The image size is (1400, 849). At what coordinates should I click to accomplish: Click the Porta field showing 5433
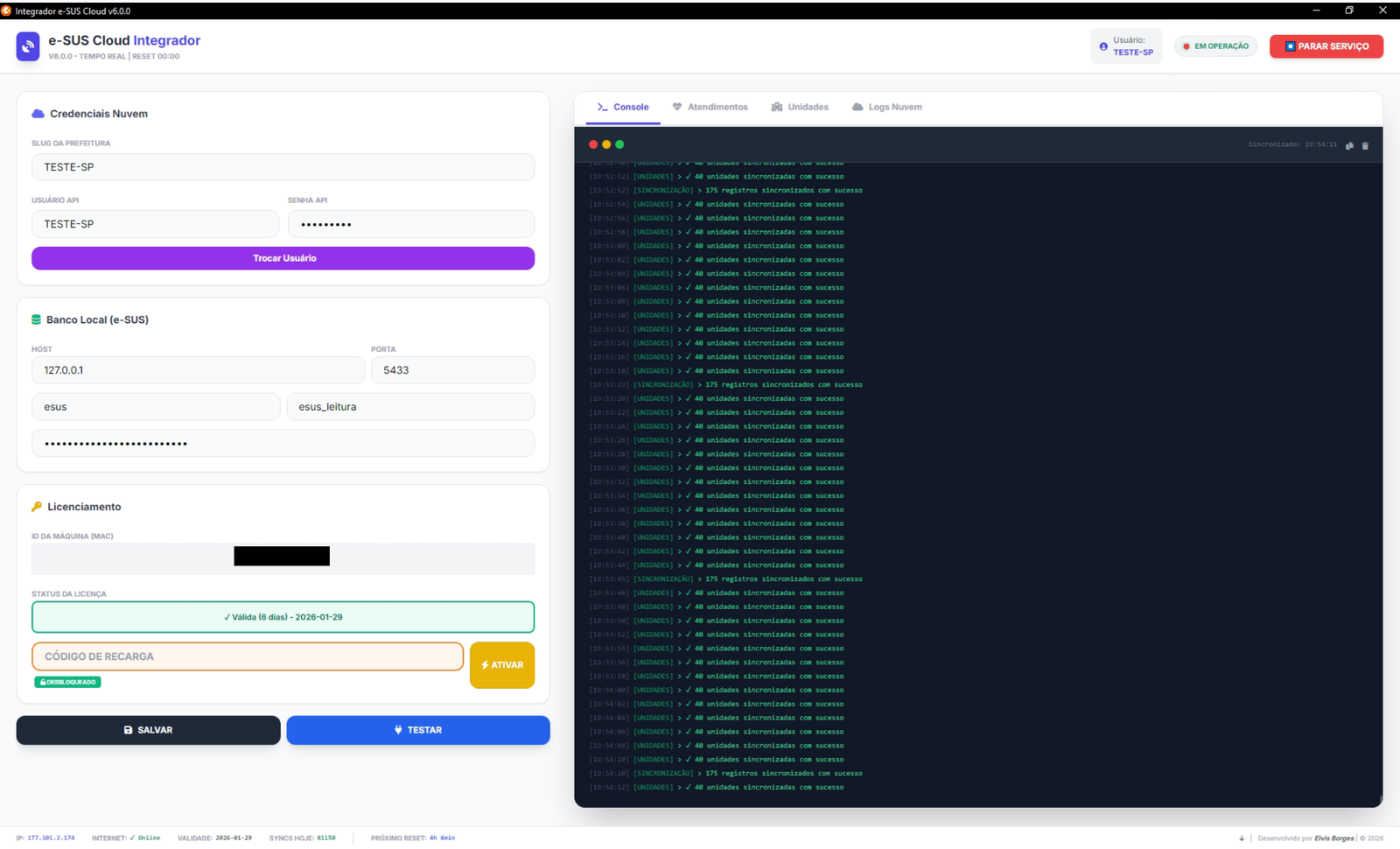(452, 370)
